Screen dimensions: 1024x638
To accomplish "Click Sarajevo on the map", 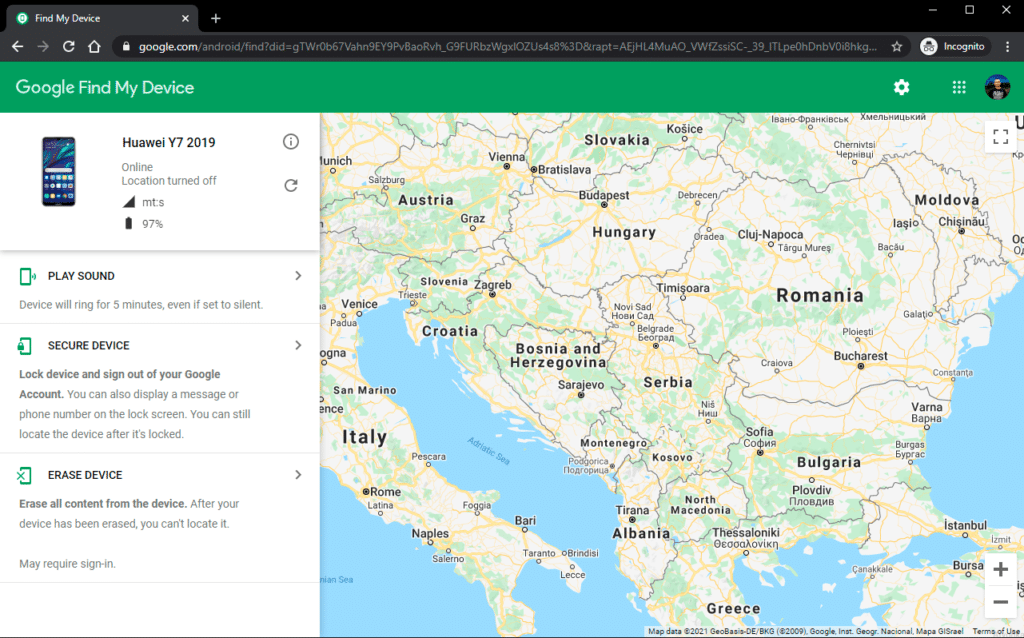I will 581,385.
